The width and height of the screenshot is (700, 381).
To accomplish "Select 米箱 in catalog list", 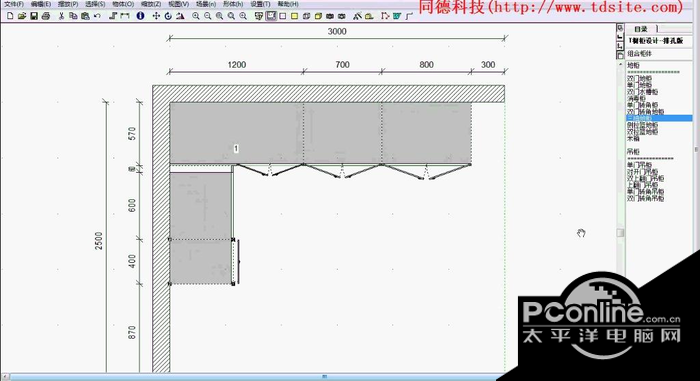I will pos(633,138).
